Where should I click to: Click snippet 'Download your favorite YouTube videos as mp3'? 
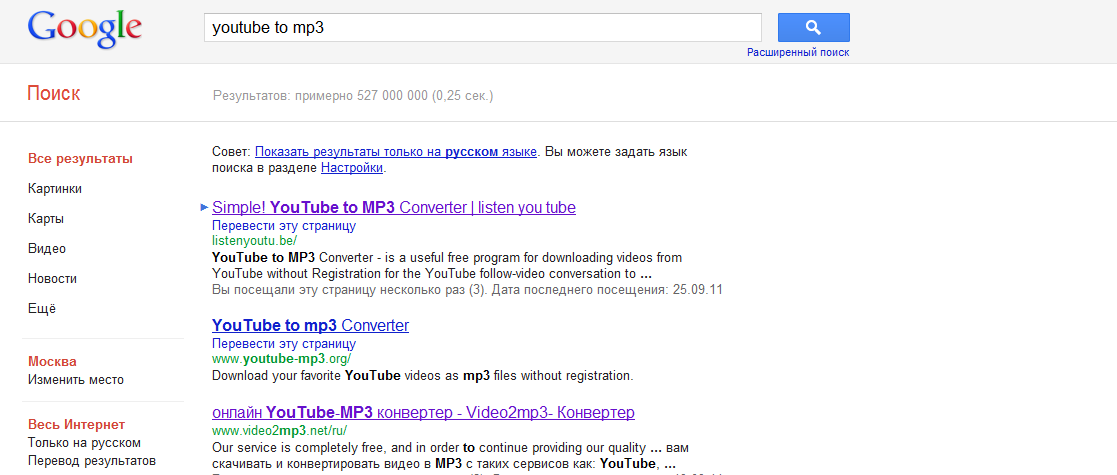422,375
